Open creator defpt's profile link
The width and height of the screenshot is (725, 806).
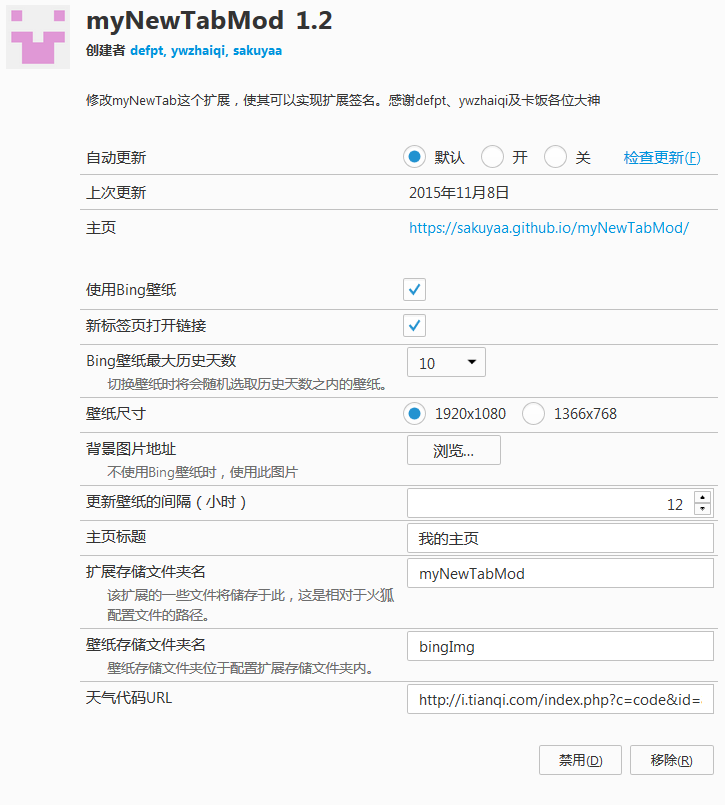pyautogui.click(x=147, y=50)
